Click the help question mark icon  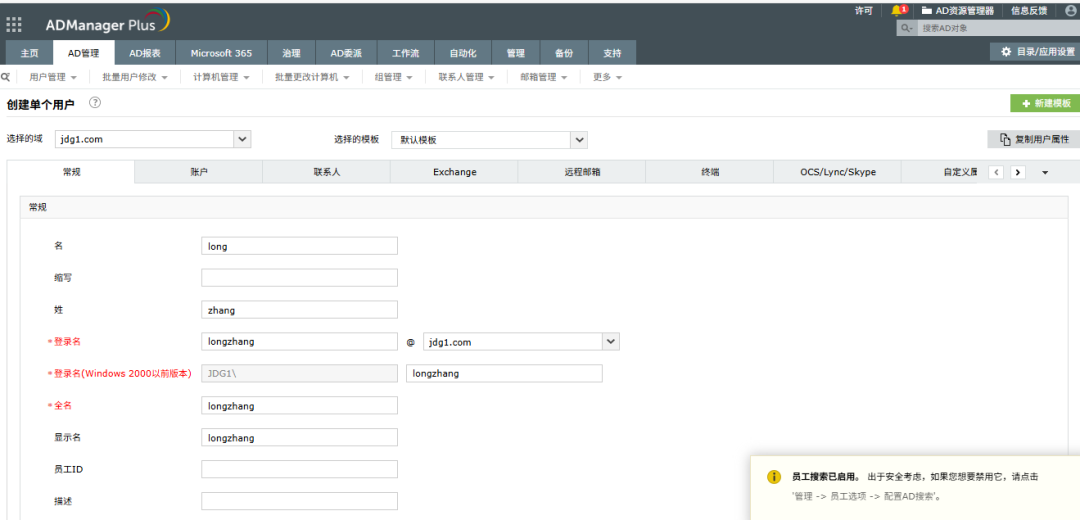coord(95,103)
